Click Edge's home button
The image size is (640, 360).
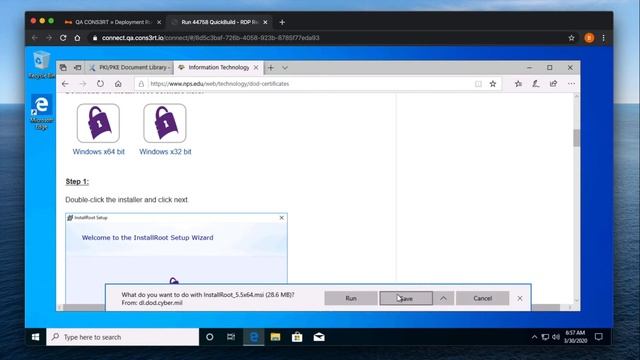pyautogui.click(x=118, y=84)
